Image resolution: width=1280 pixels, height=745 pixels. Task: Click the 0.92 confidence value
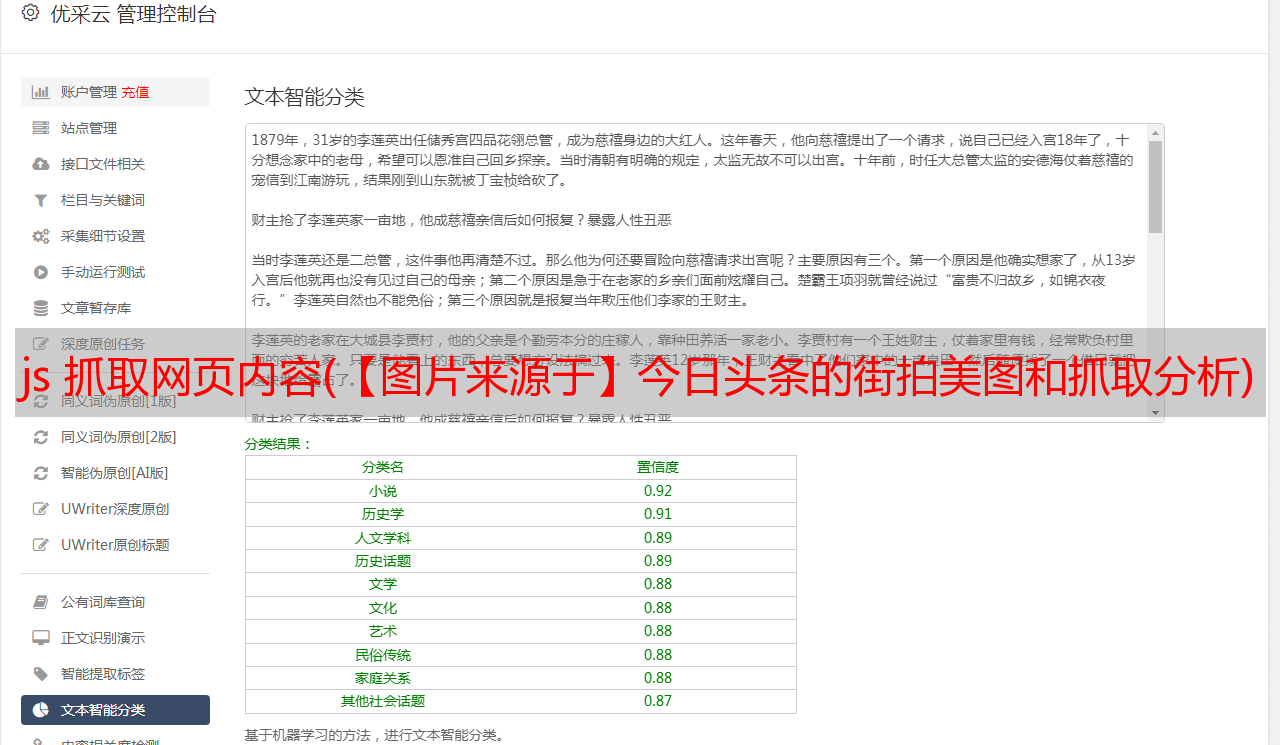point(658,491)
